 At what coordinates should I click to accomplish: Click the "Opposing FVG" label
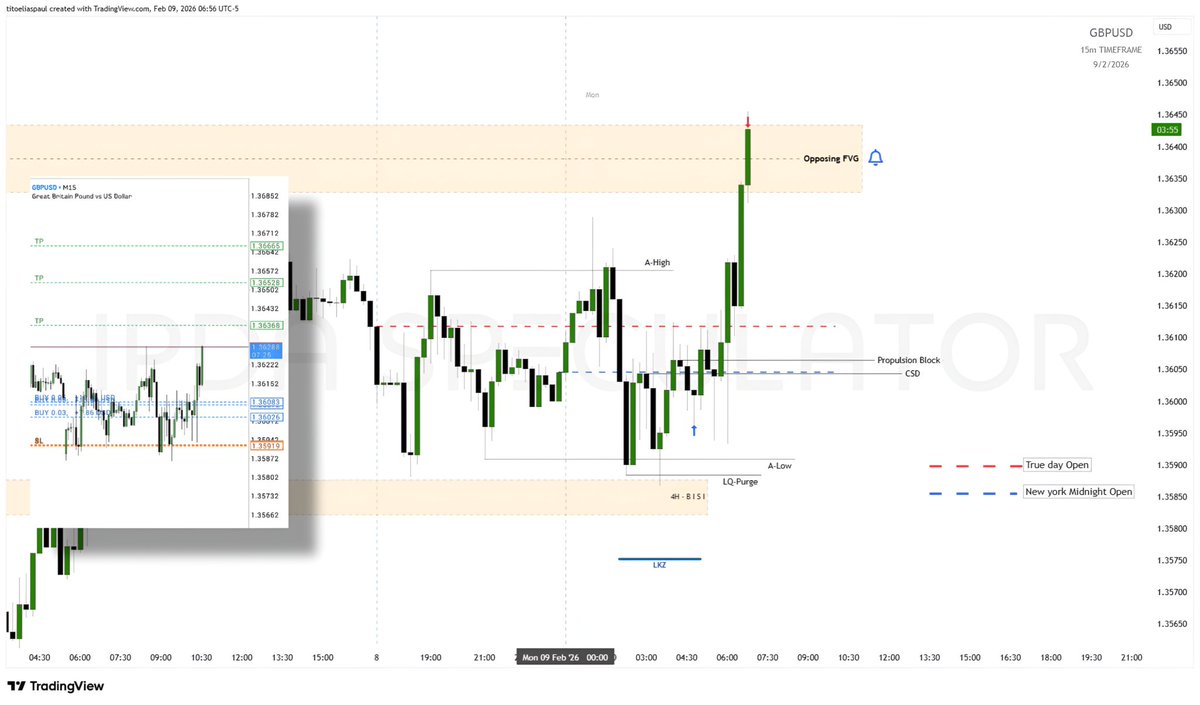point(831,159)
